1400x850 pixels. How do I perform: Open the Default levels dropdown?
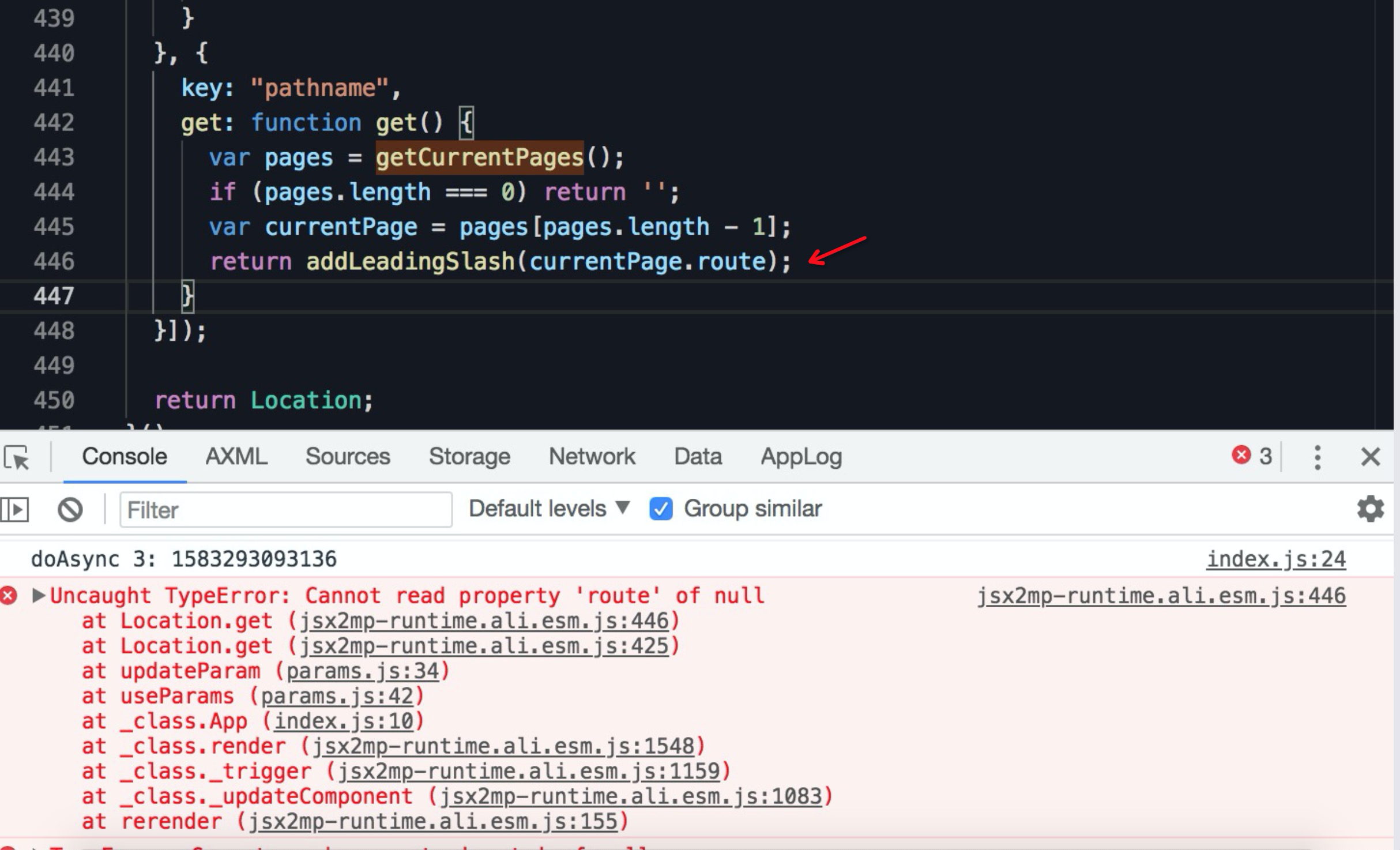pyautogui.click(x=549, y=509)
